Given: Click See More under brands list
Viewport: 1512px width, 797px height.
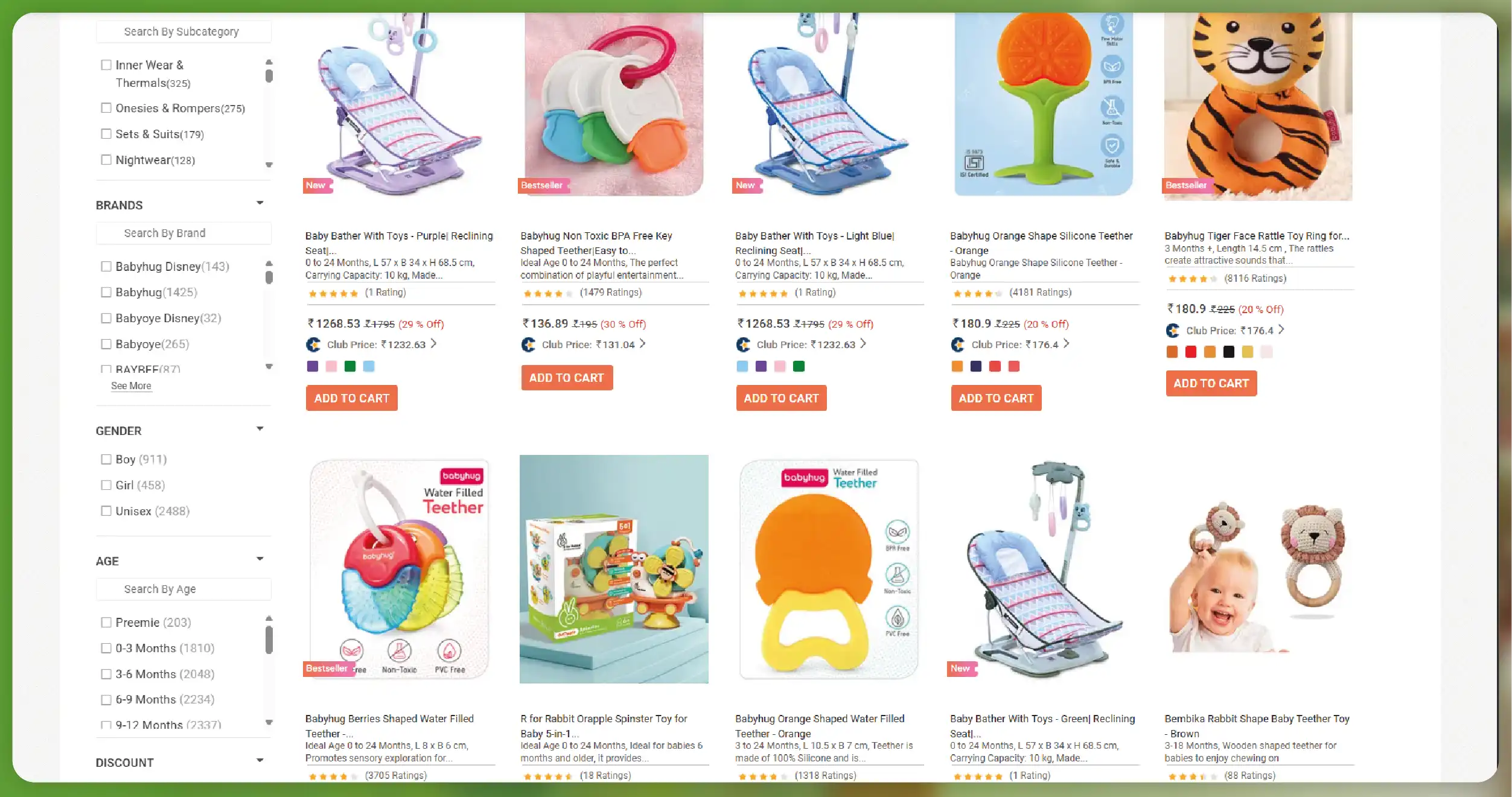Looking at the screenshot, I should pyautogui.click(x=131, y=386).
